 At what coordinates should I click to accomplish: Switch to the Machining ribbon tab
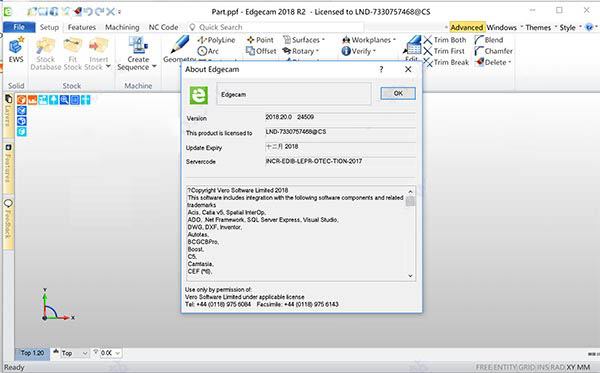click(122, 27)
